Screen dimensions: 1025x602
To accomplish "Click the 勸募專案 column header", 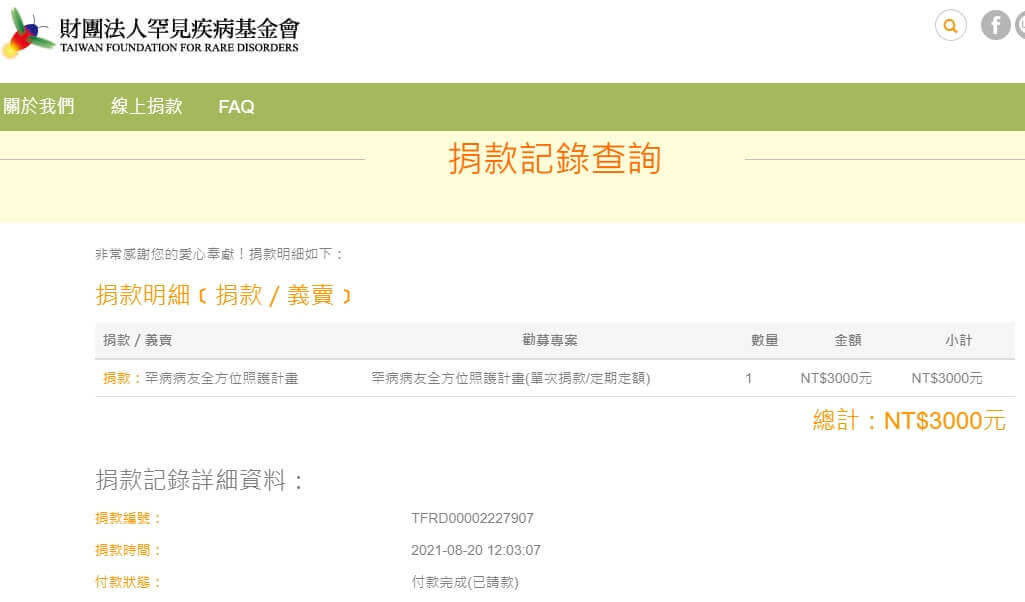I will tap(550, 340).
